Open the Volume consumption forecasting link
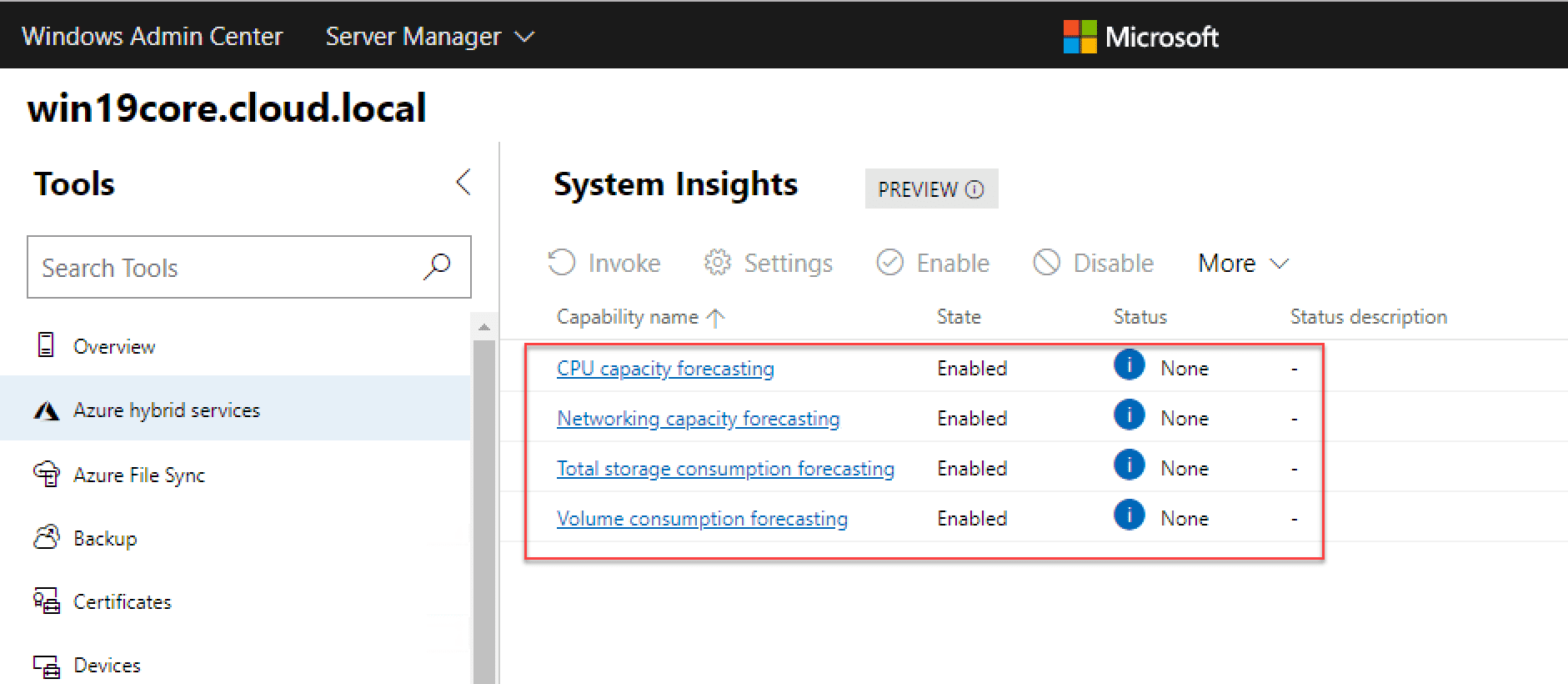The height and width of the screenshot is (684, 1568). [x=702, y=519]
